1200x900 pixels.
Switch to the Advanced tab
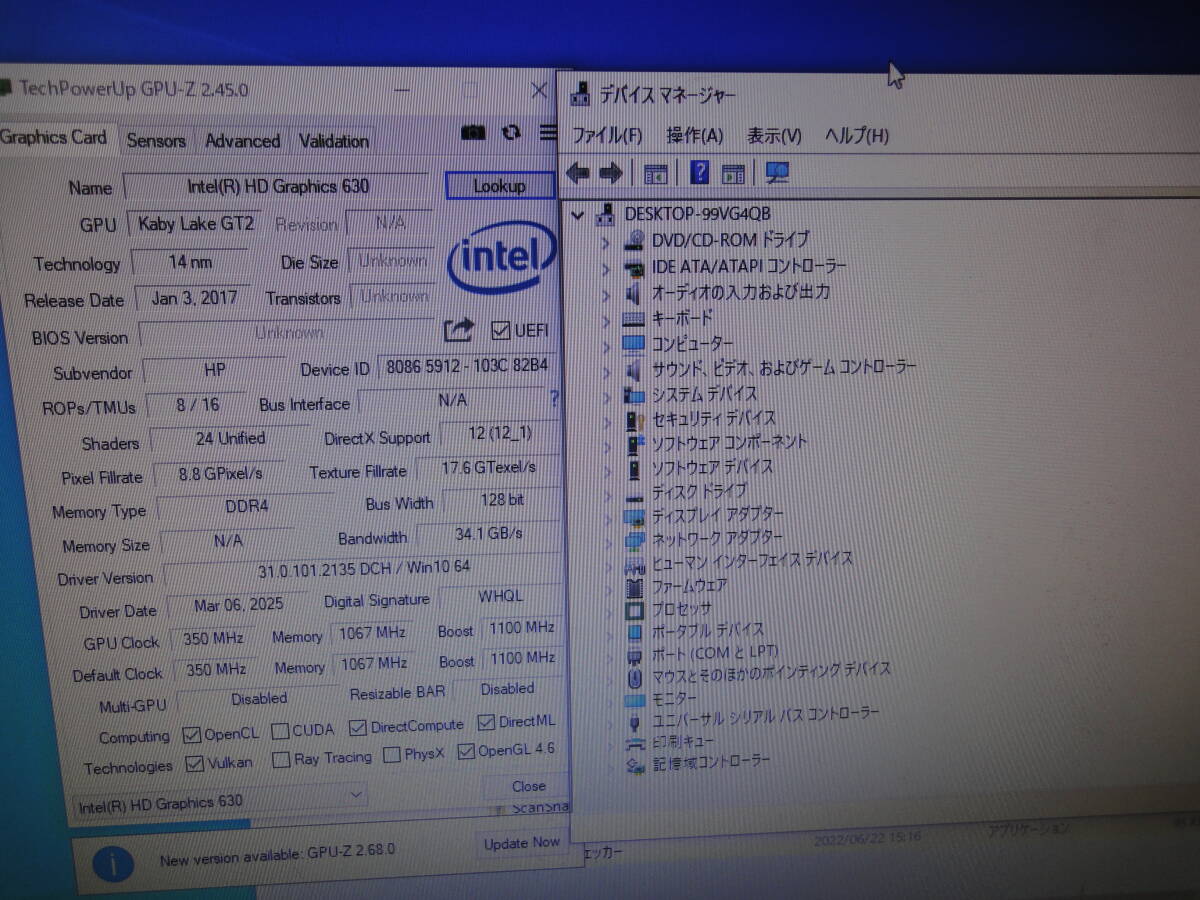click(x=242, y=140)
